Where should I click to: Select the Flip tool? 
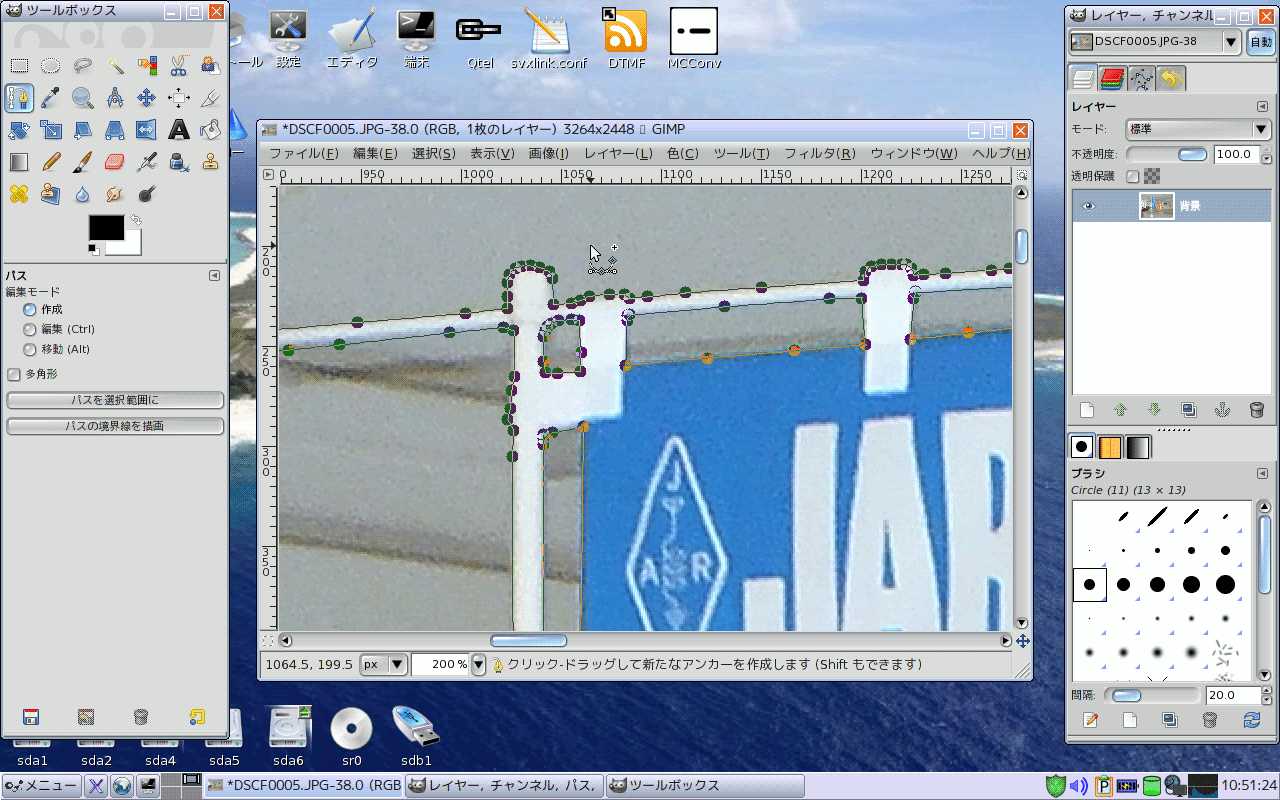[147, 130]
